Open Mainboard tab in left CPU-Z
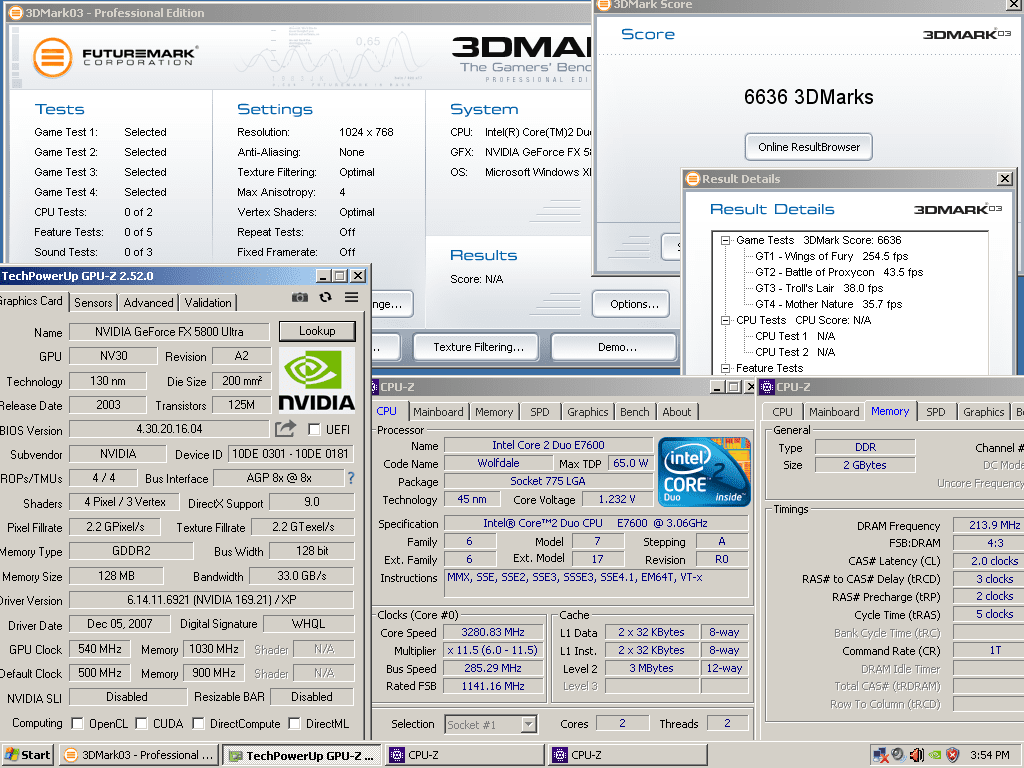 coord(438,412)
